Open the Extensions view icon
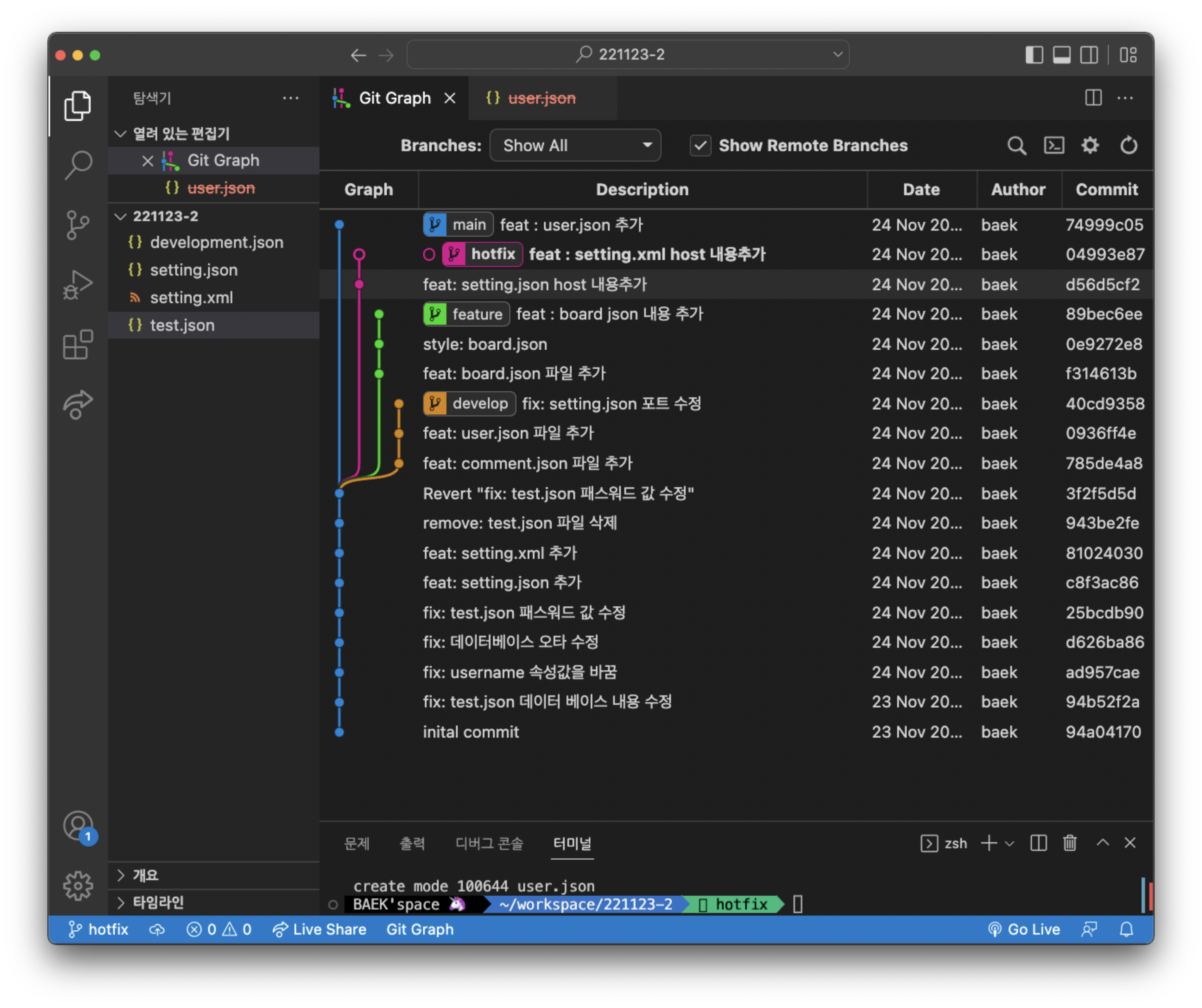The width and height of the screenshot is (1202, 1008). (78, 345)
